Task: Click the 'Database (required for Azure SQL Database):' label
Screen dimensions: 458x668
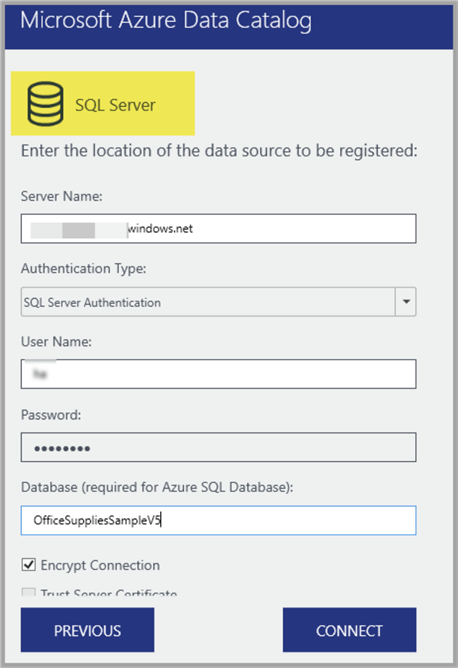Action: click(157, 487)
